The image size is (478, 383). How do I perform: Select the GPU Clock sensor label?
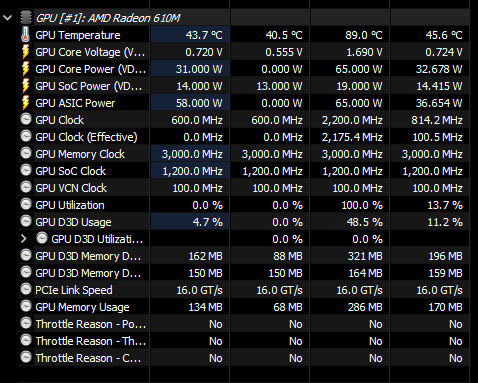59,120
